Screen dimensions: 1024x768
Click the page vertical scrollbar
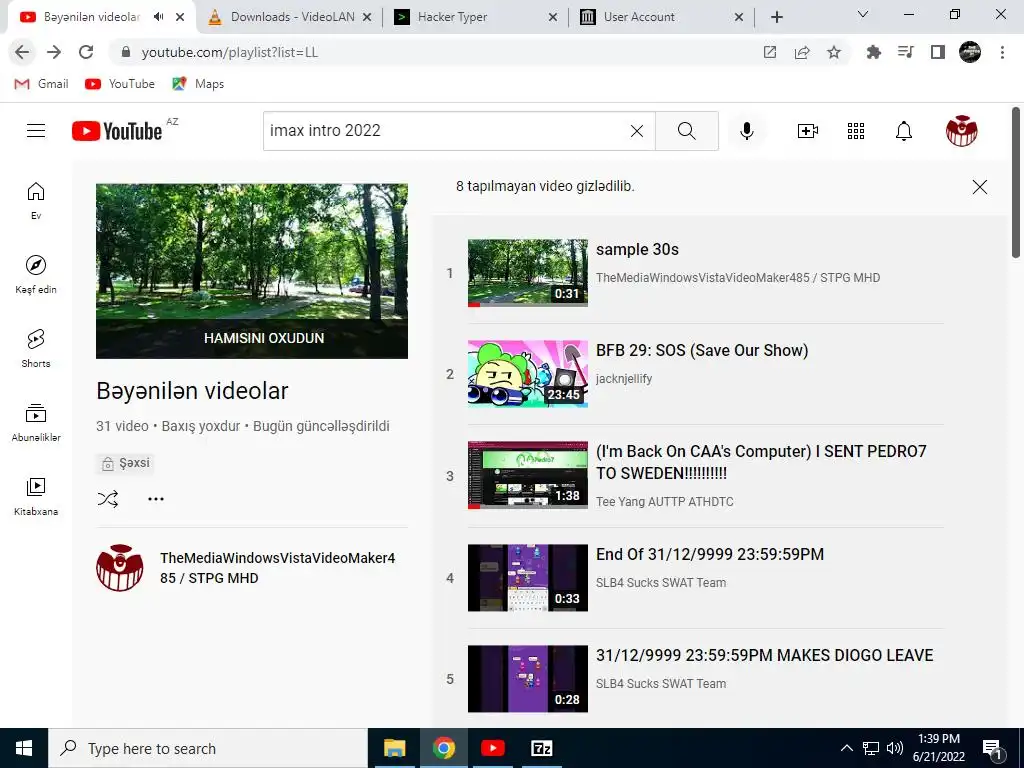click(x=1016, y=183)
